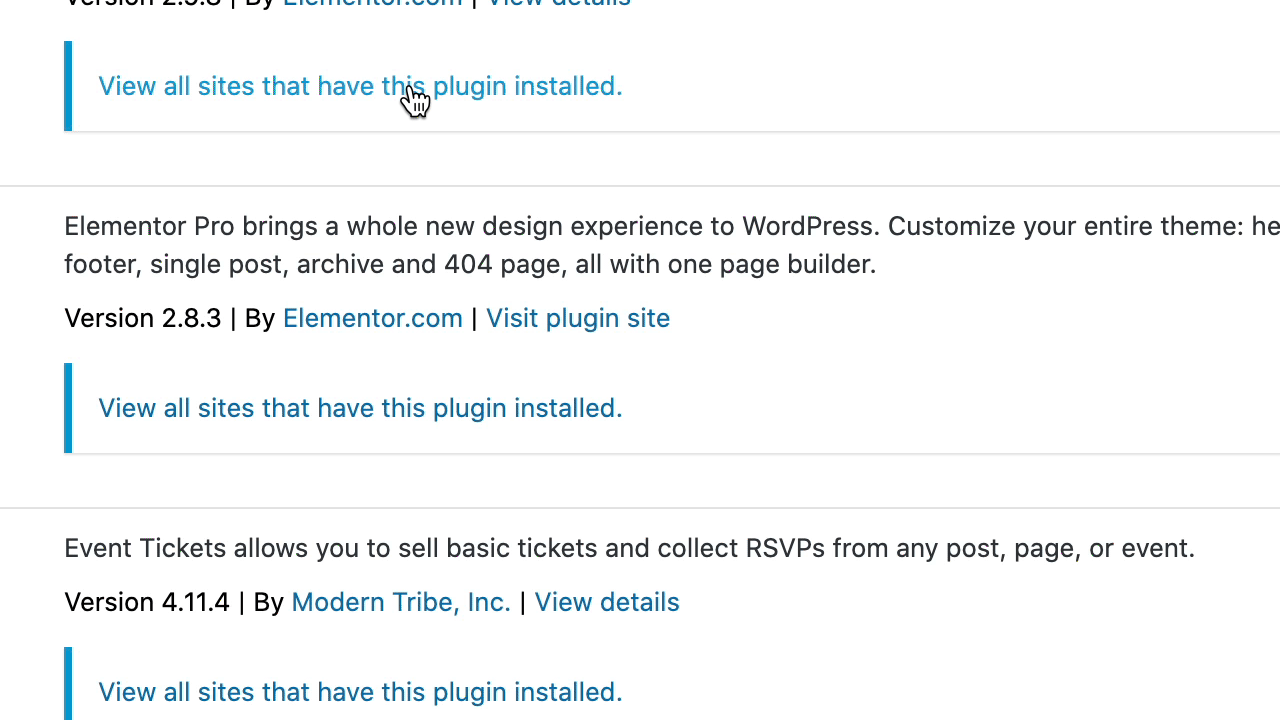Viewport: 1280px width, 720px height.
Task: Click the 'footer, single post, archive and 404 page' line
Action: (470, 264)
